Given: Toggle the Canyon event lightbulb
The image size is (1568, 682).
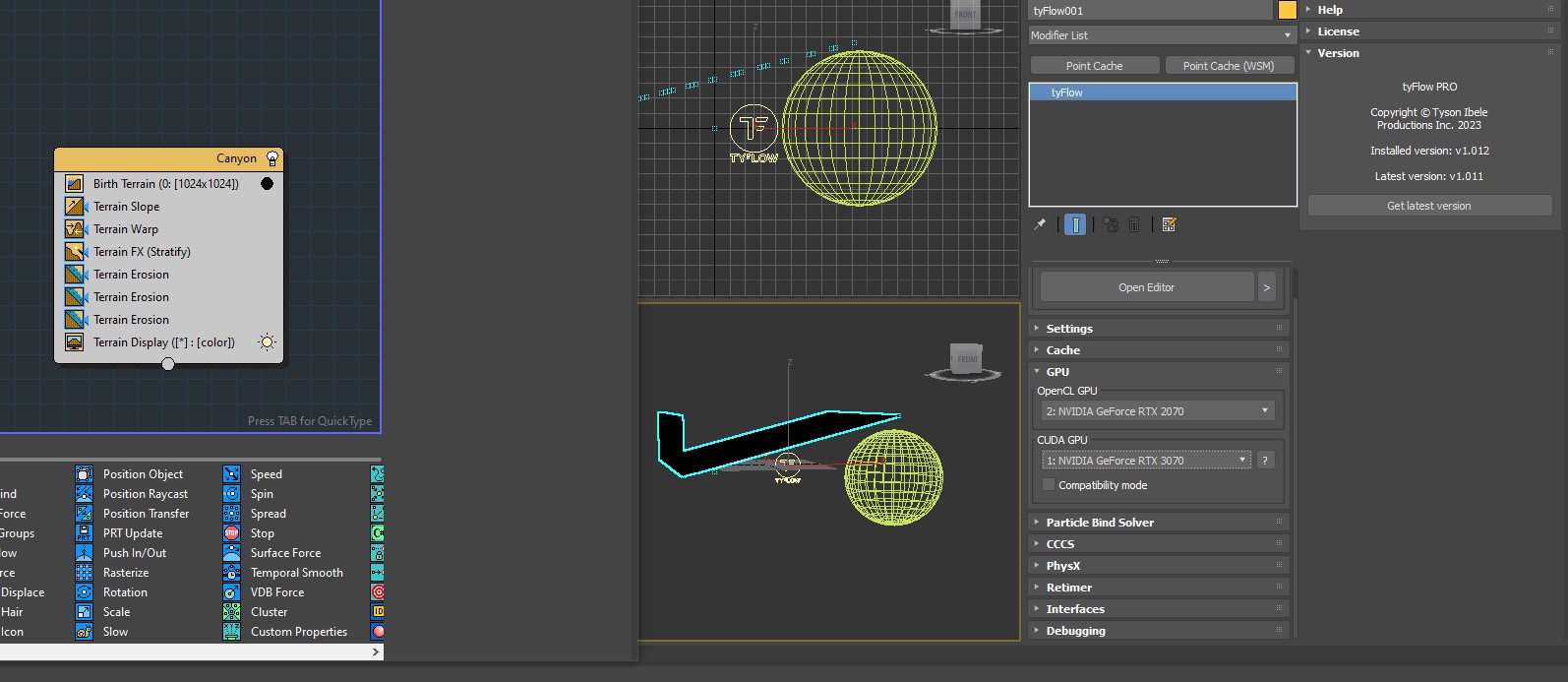Looking at the screenshot, I should click(272, 158).
